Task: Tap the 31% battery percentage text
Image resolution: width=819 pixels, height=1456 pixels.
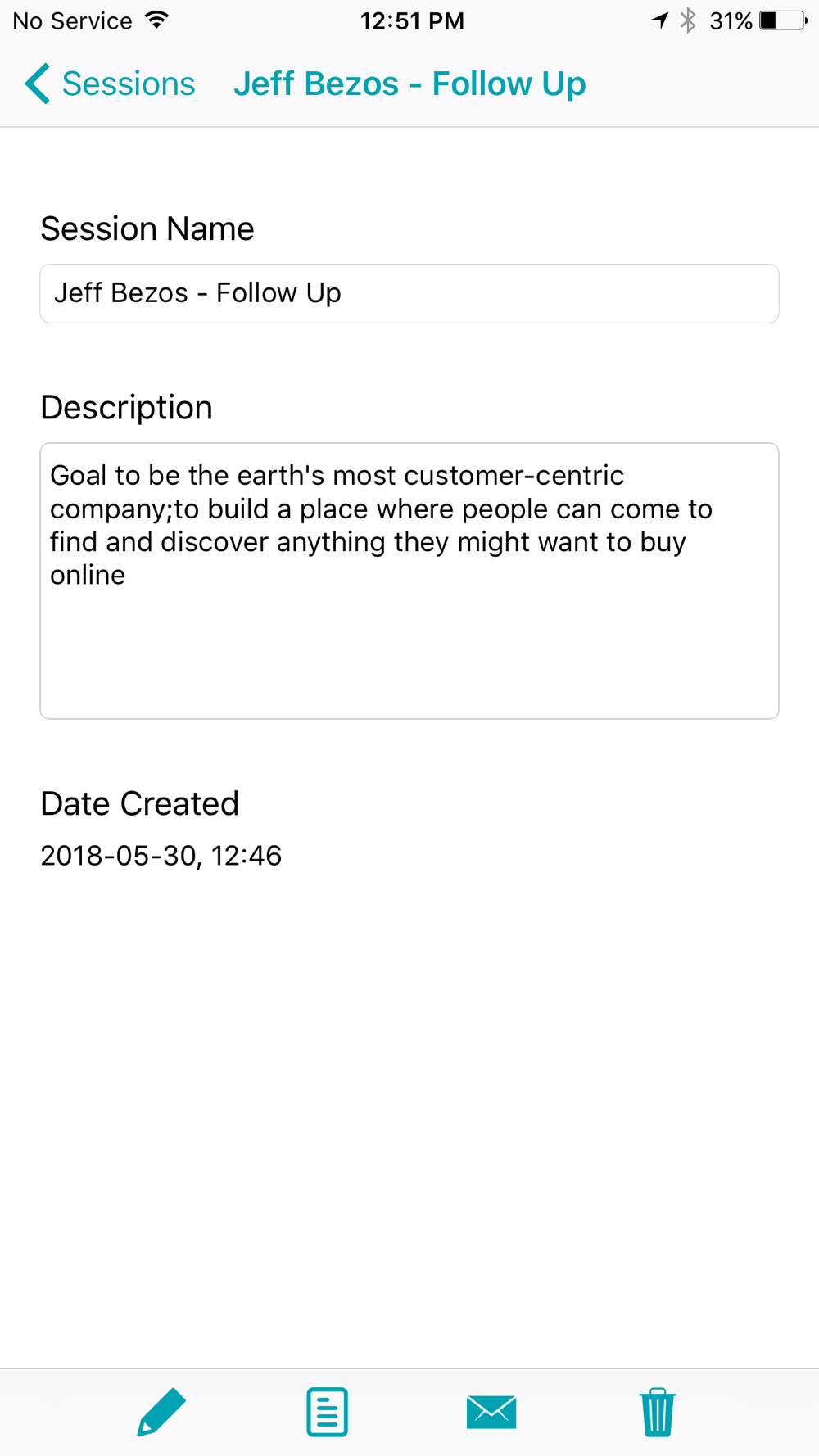Action: click(x=731, y=21)
